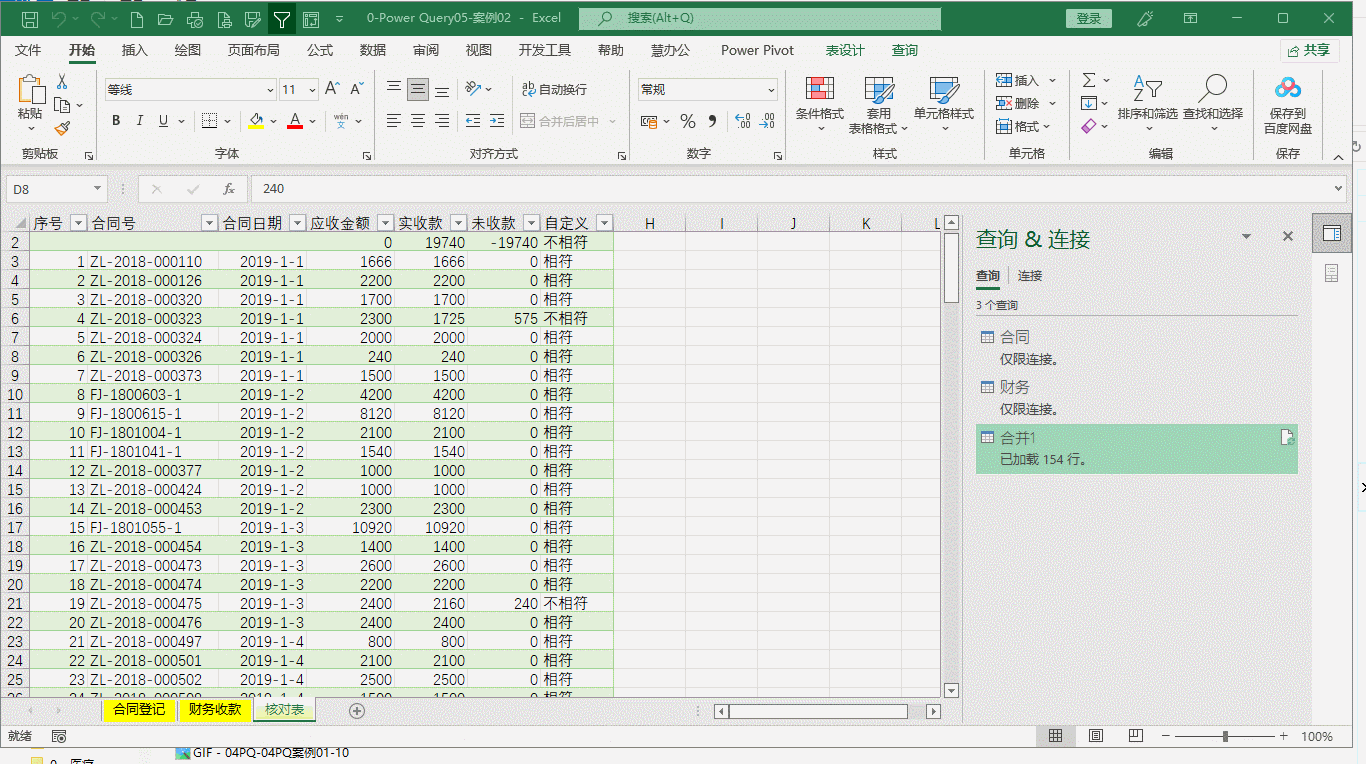The width and height of the screenshot is (1366, 764).
Task: Increase decimal places
Action: (742, 121)
